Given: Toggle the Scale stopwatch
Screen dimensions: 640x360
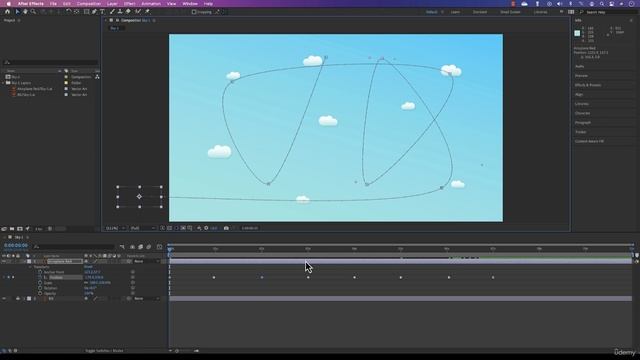Looking at the screenshot, I should tap(40, 282).
